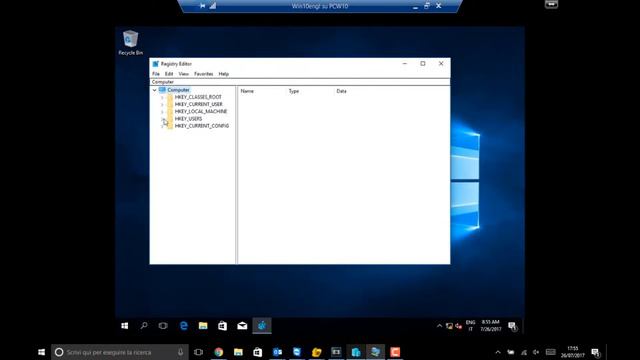Open Task View on the host taskbar
640x360 pixels.
point(198,352)
